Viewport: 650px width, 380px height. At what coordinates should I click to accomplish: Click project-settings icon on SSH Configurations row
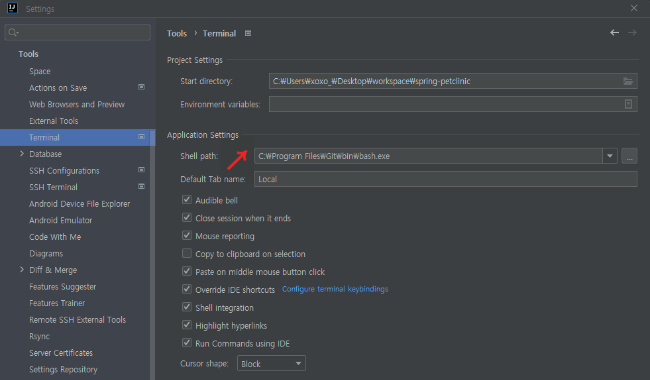tap(141, 170)
